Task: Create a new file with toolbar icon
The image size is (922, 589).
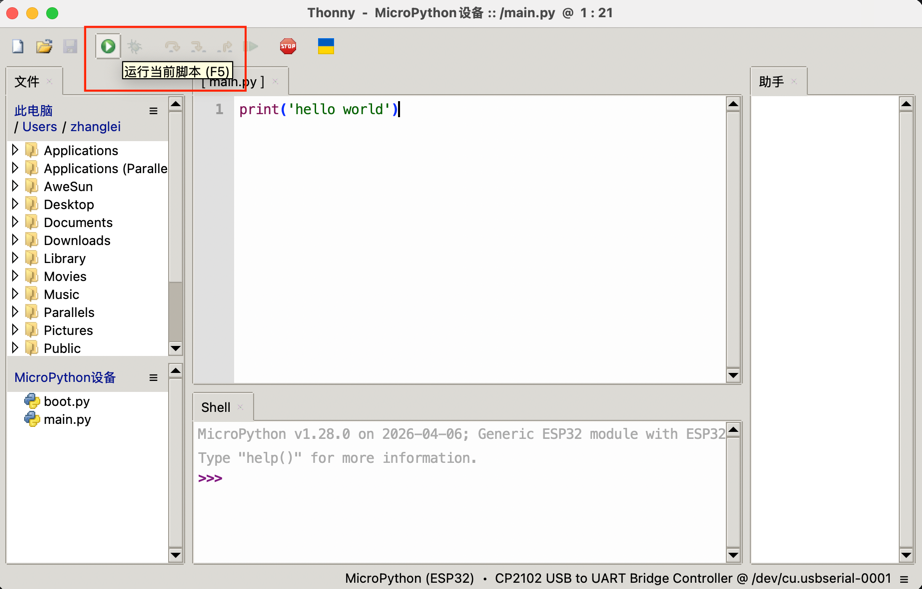Action: [x=18, y=46]
